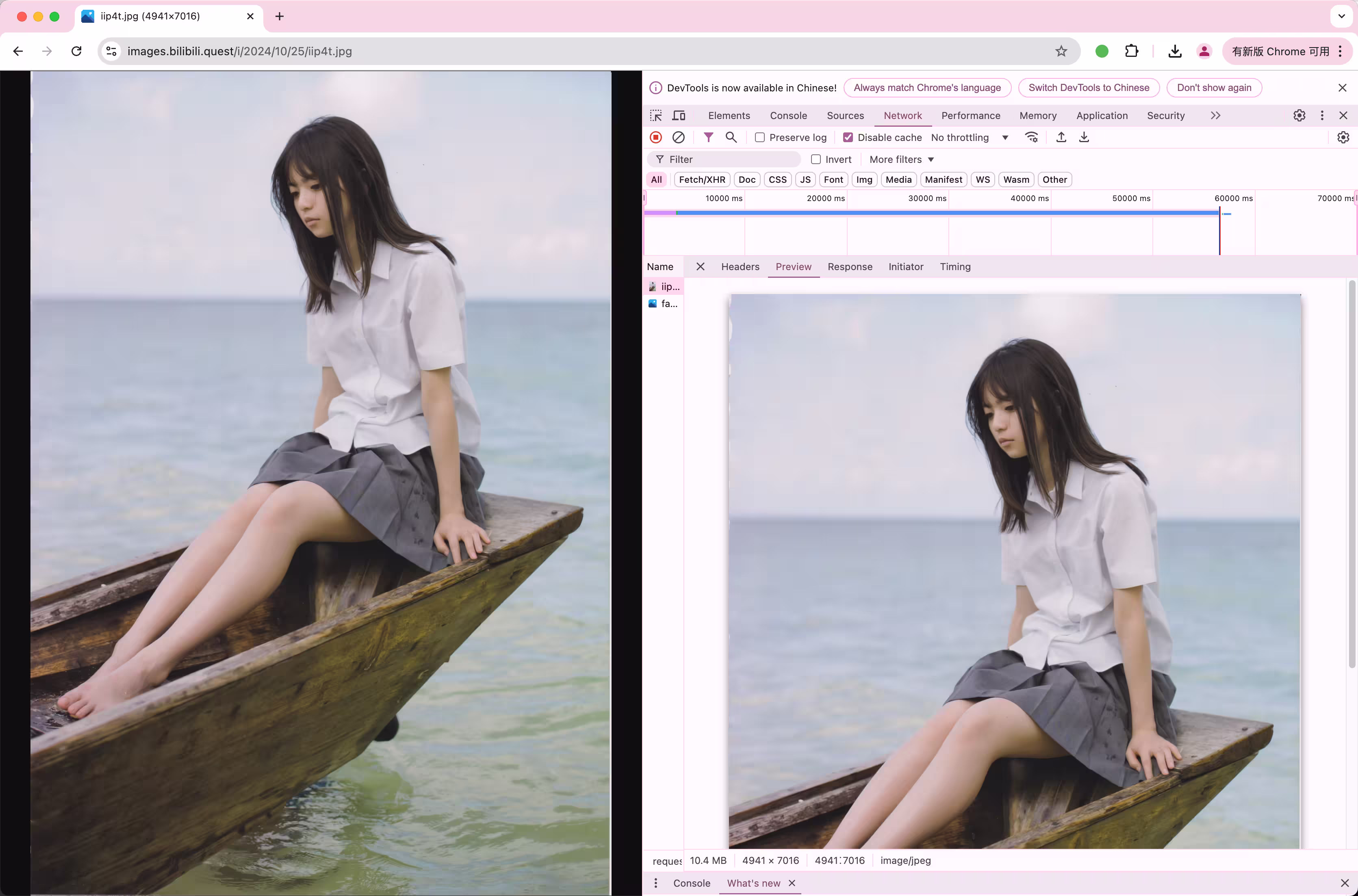
Task: Show more DevTools tabs chevron
Action: [x=1215, y=115]
